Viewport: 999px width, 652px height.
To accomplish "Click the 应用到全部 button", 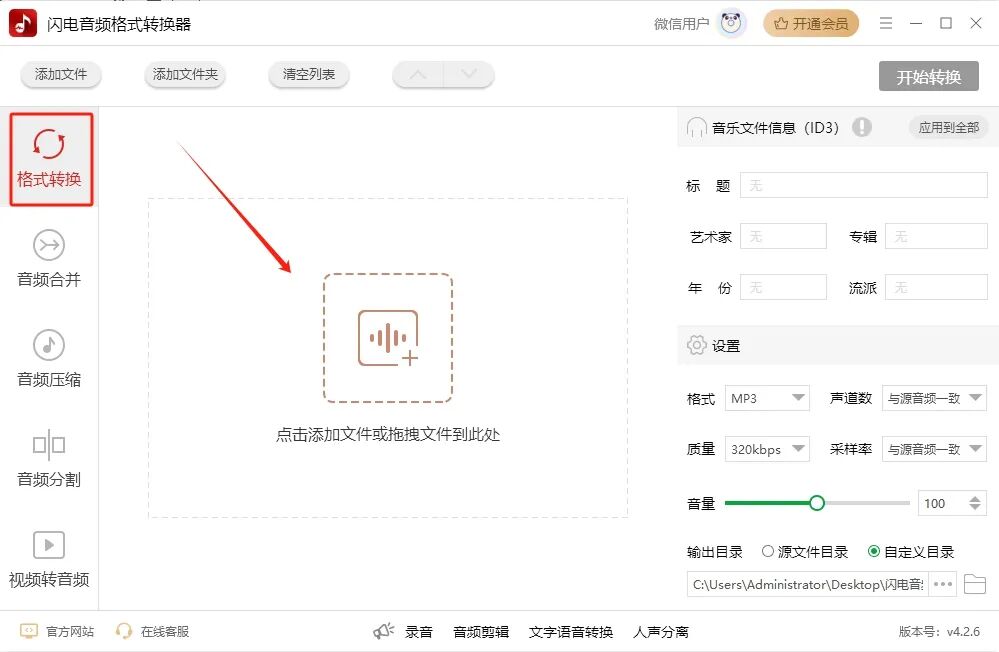I will tap(948, 127).
